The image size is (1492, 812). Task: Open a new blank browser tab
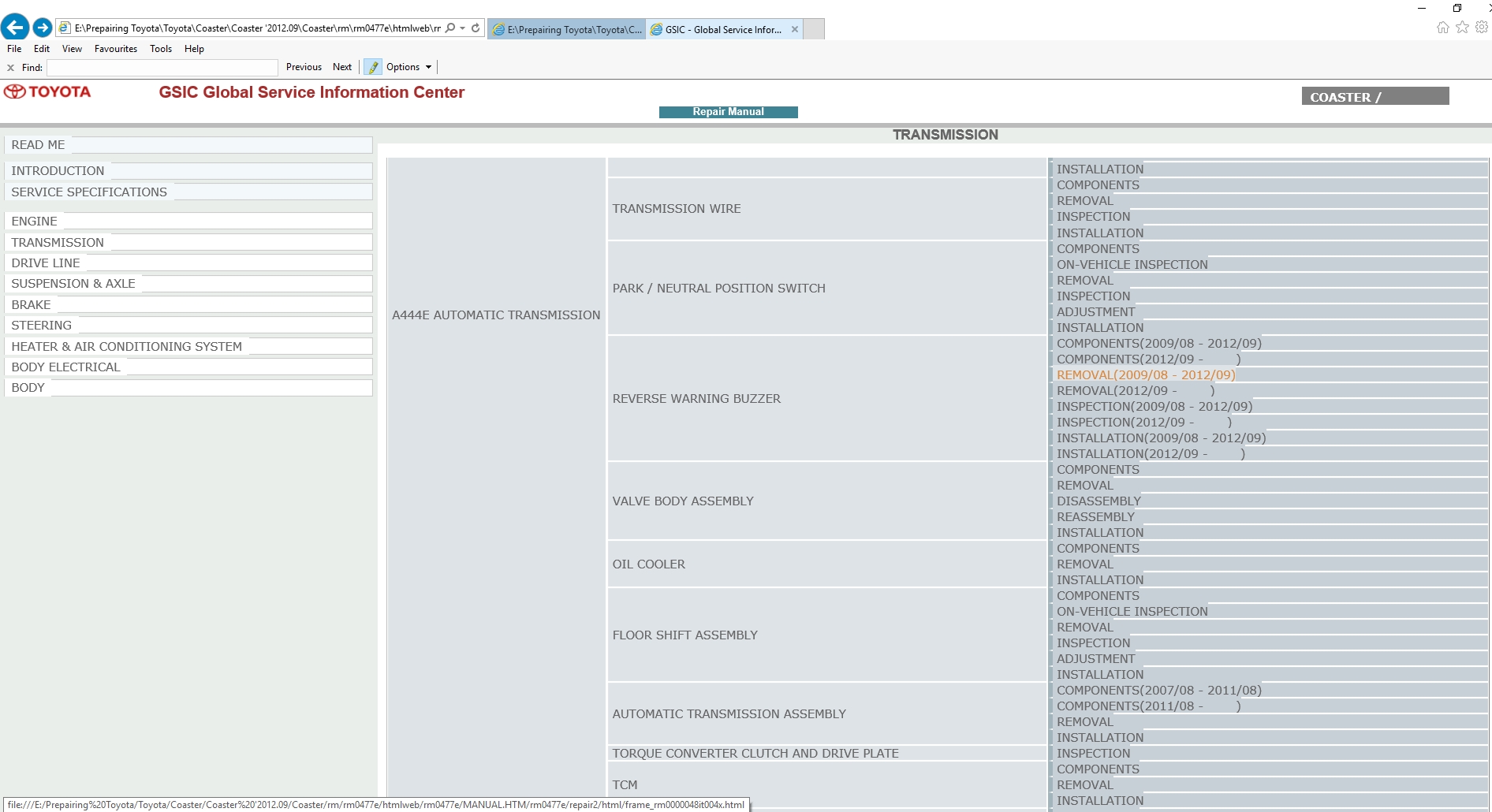coord(814,30)
